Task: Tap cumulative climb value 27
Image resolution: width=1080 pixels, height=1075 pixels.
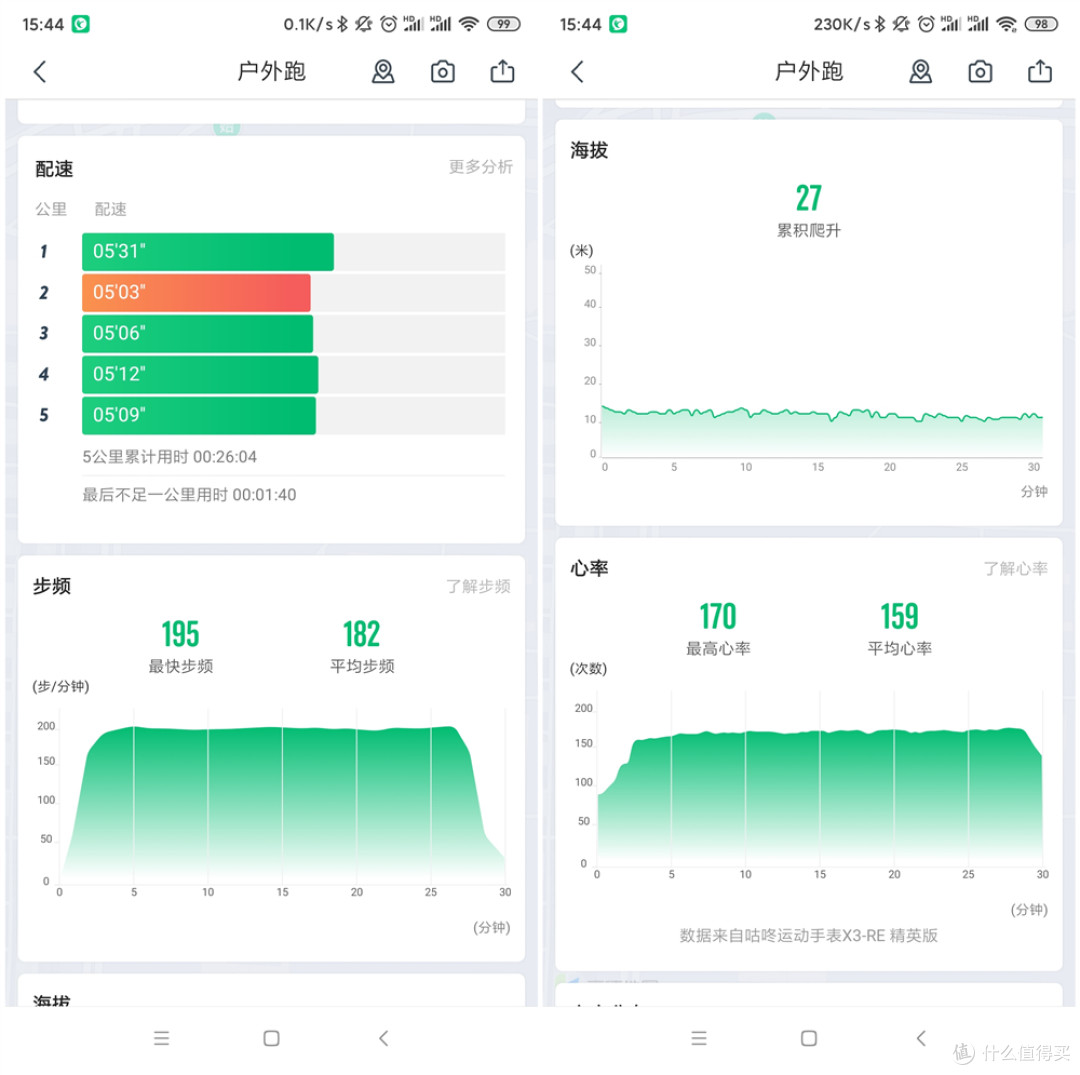Action: [809, 198]
